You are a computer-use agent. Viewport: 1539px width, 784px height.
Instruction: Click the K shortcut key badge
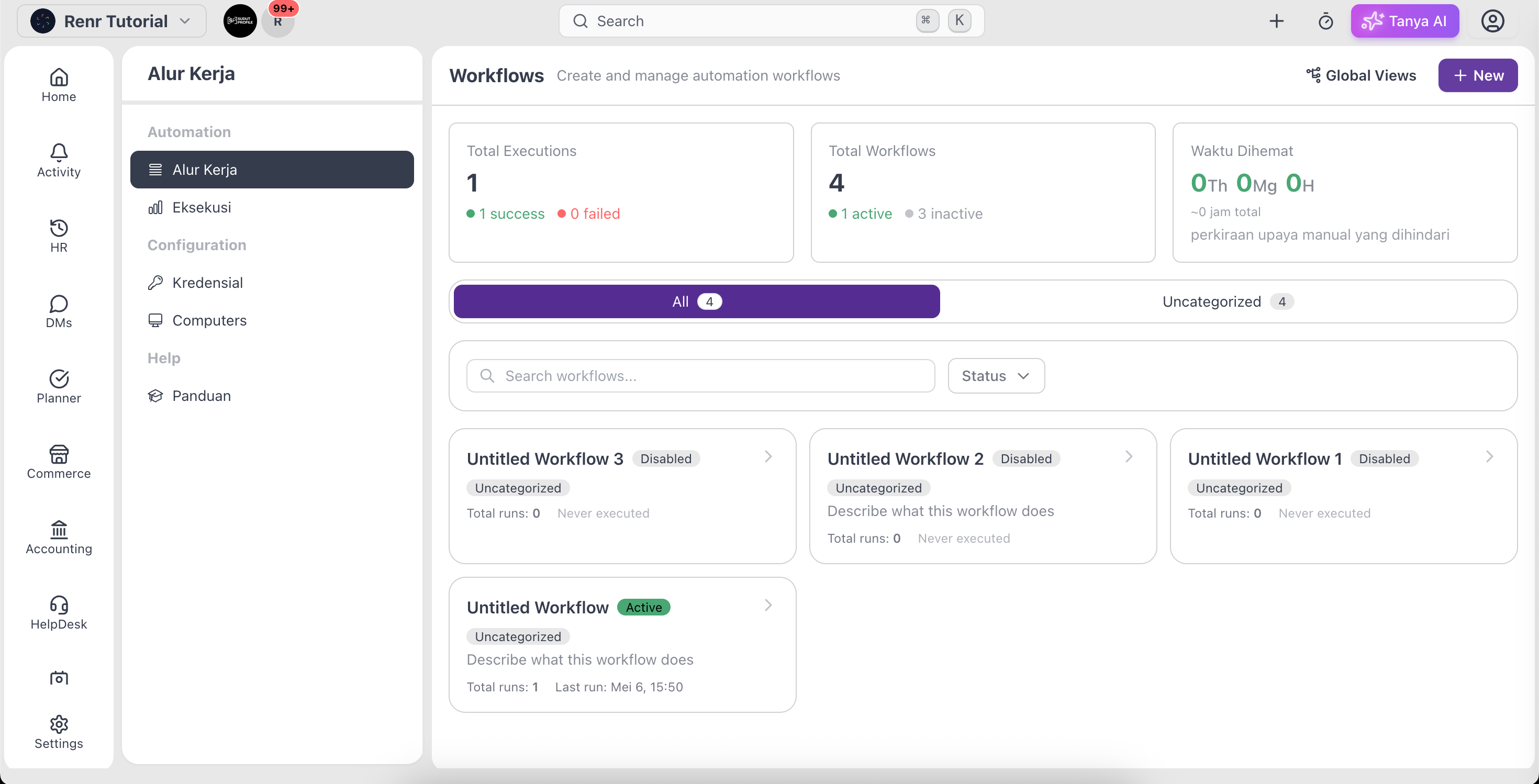click(959, 21)
